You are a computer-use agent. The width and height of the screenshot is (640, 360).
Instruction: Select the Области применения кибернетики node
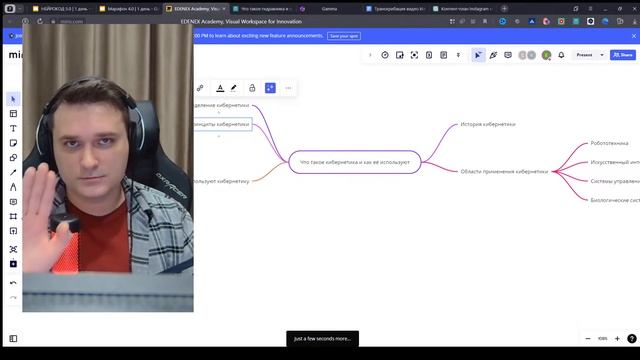(504, 171)
